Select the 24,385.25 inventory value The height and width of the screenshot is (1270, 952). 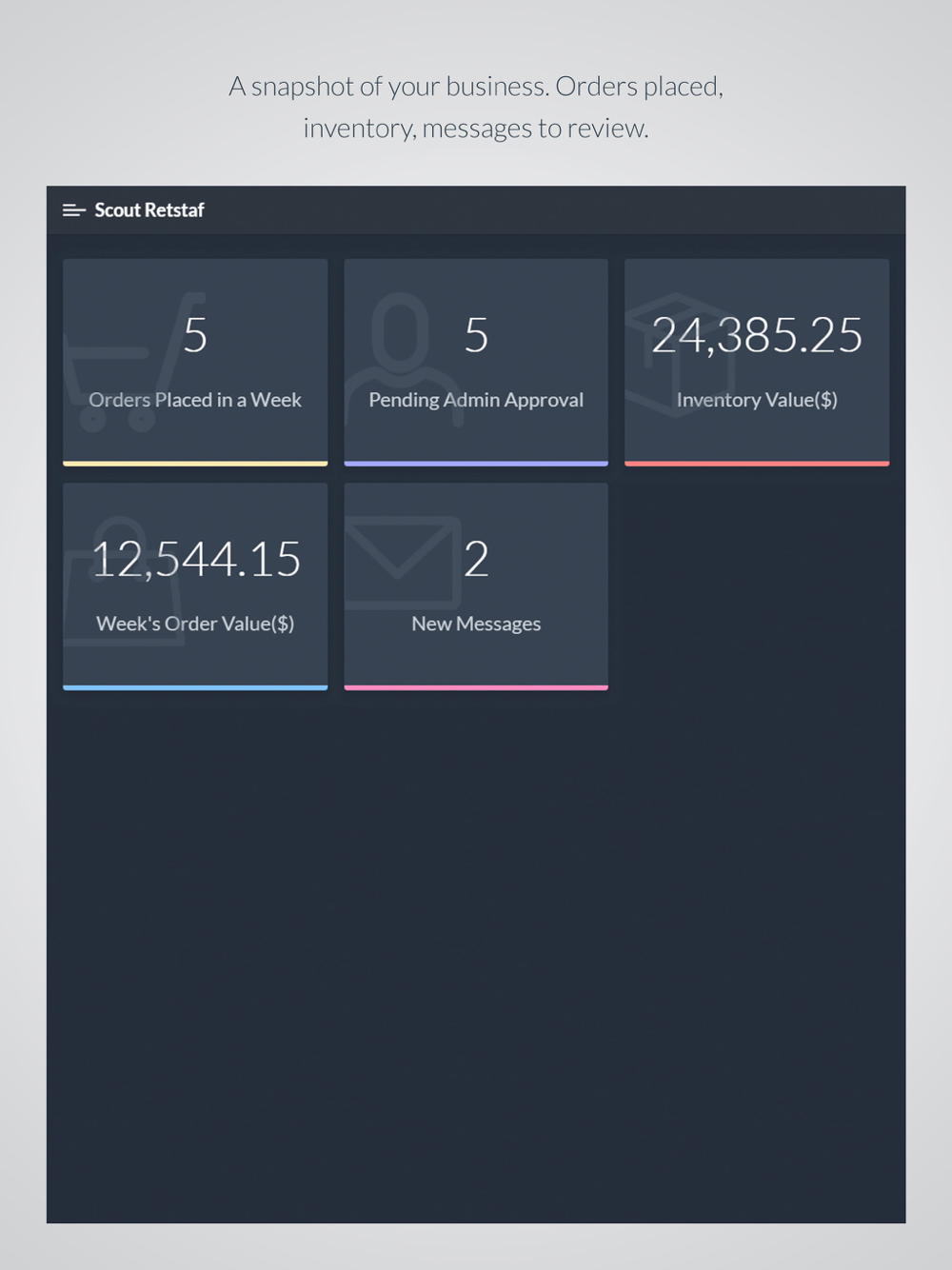(757, 335)
